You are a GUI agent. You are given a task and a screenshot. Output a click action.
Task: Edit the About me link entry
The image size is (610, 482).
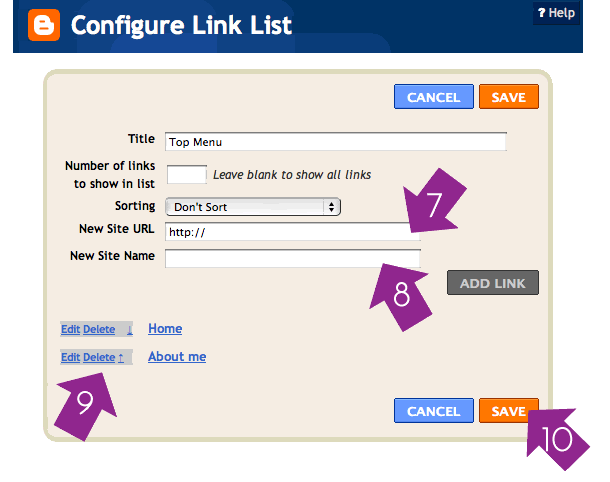(70, 357)
